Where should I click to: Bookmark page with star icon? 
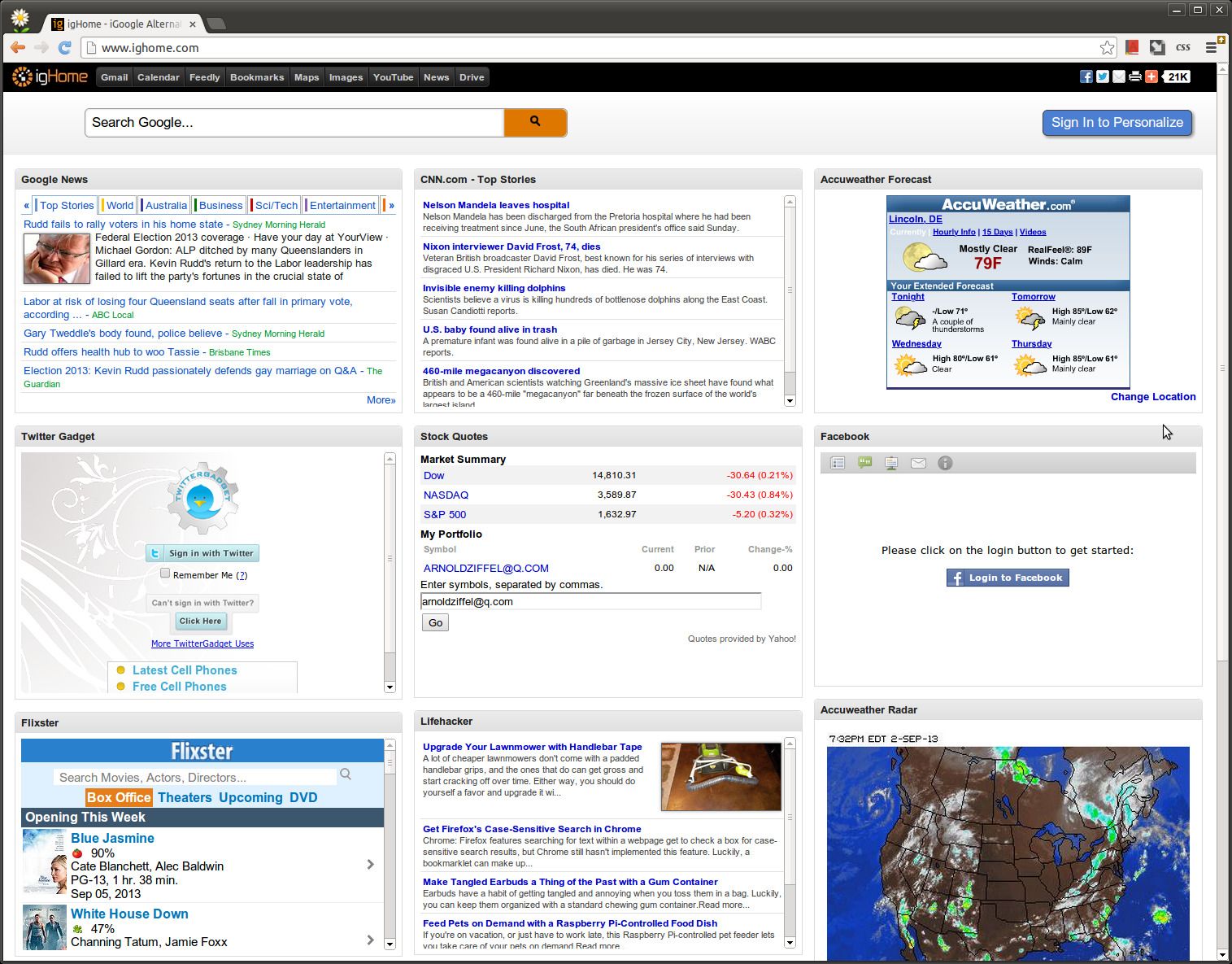point(1107,48)
